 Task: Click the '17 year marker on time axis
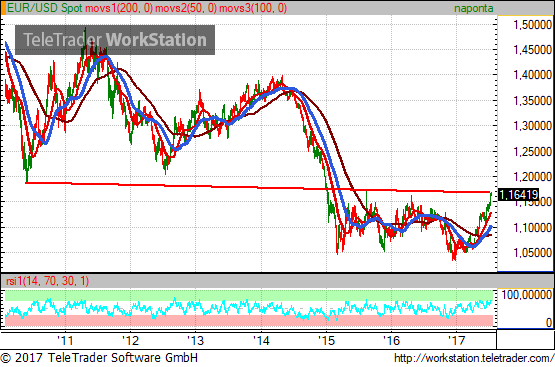(x=457, y=341)
